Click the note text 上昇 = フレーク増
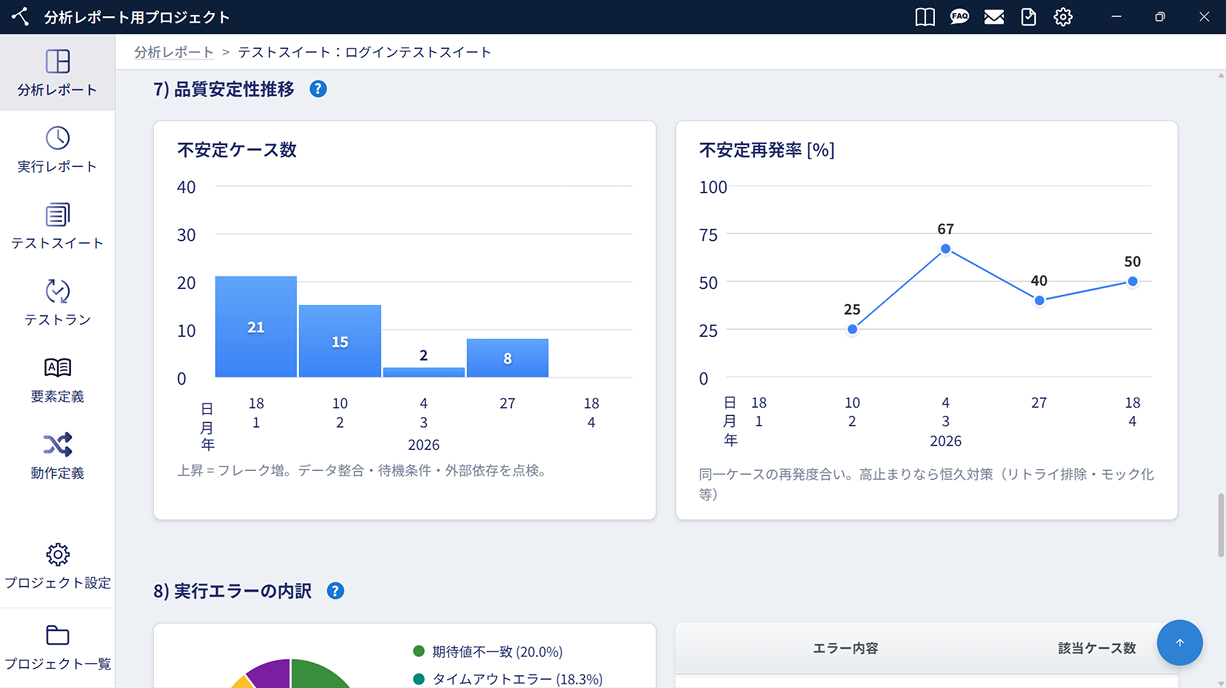This screenshot has width=1226, height=688. [362, 470]
